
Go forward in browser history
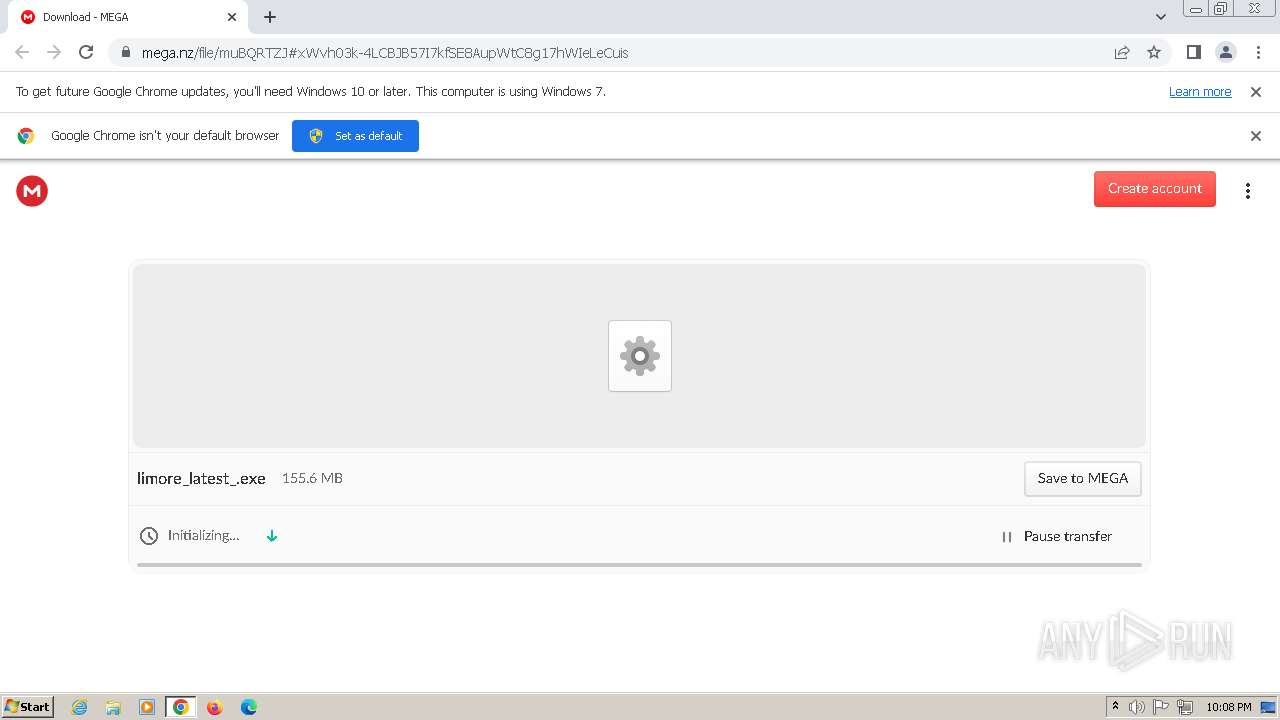pos(54,52)
